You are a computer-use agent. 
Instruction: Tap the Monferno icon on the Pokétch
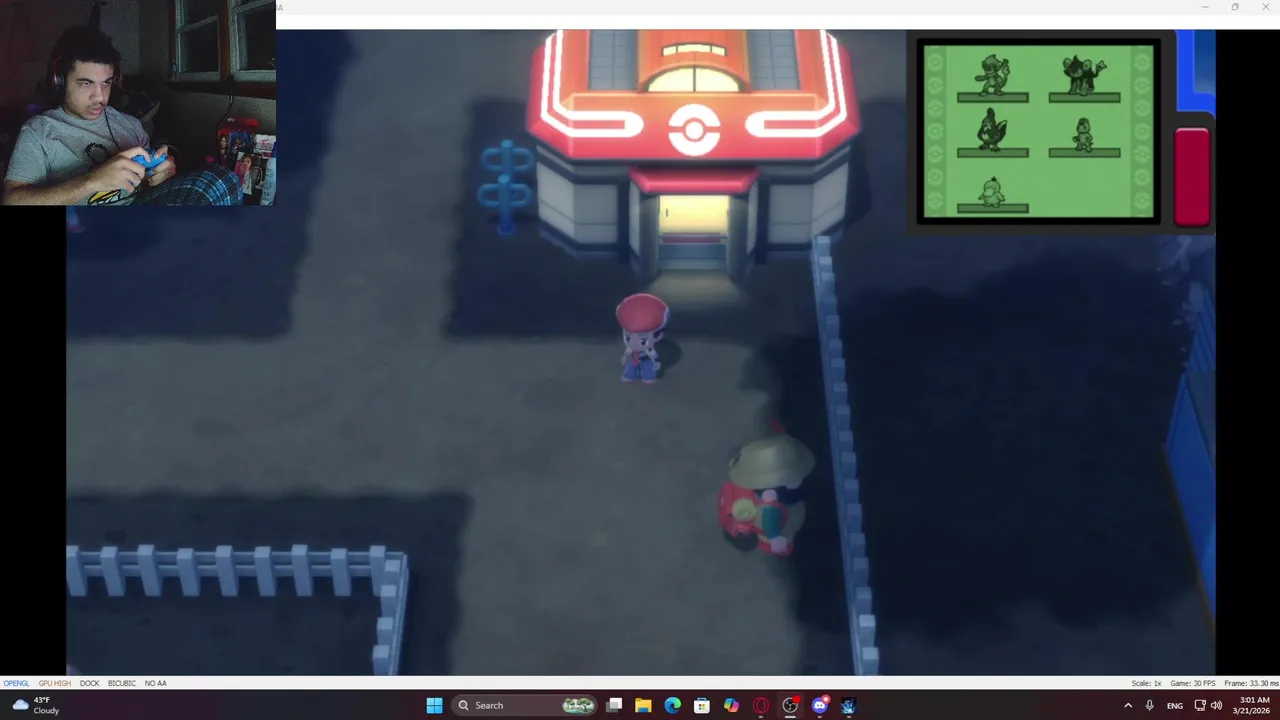(992, 76)
